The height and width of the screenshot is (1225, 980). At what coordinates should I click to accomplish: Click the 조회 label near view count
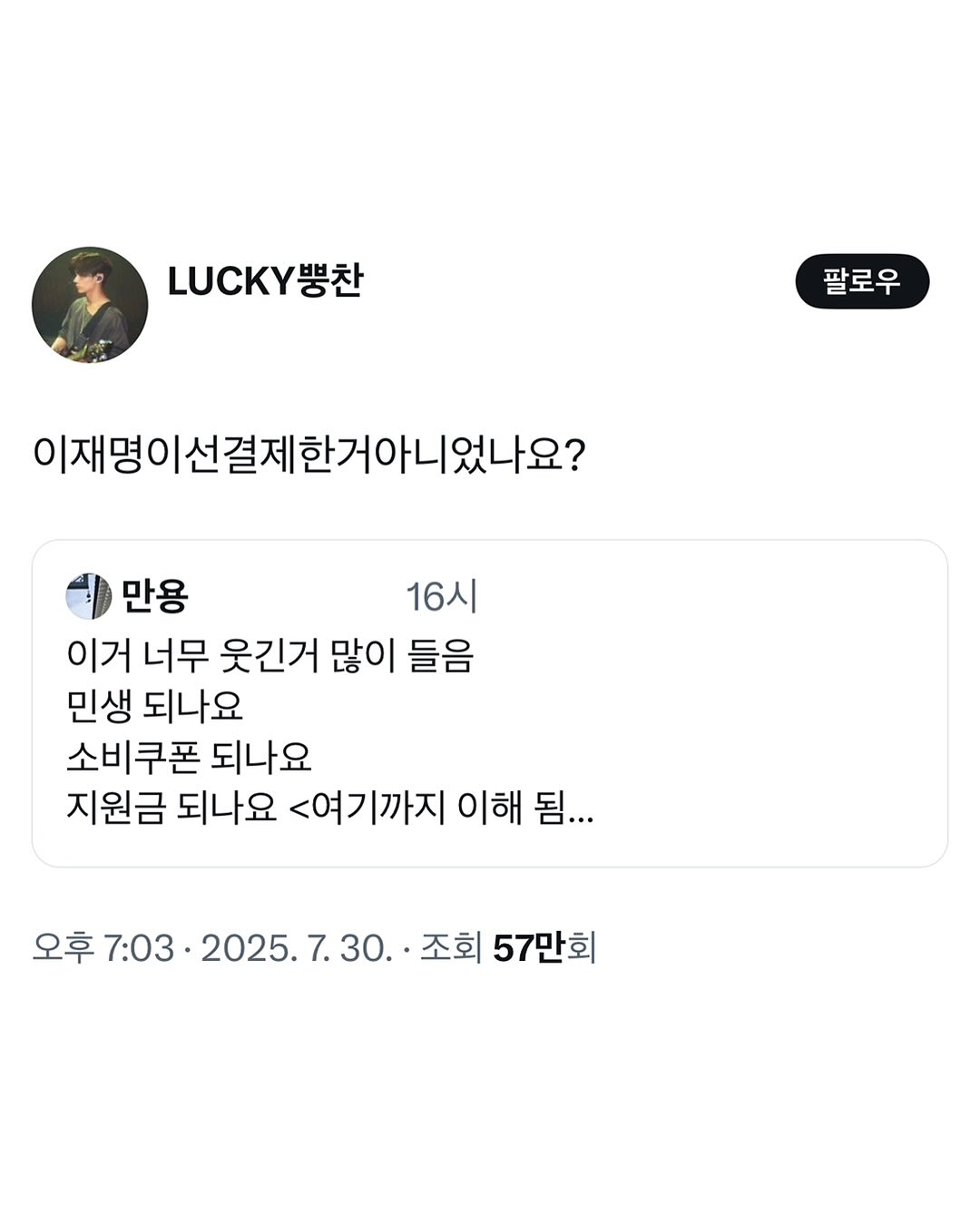click(x=450, y=948)
